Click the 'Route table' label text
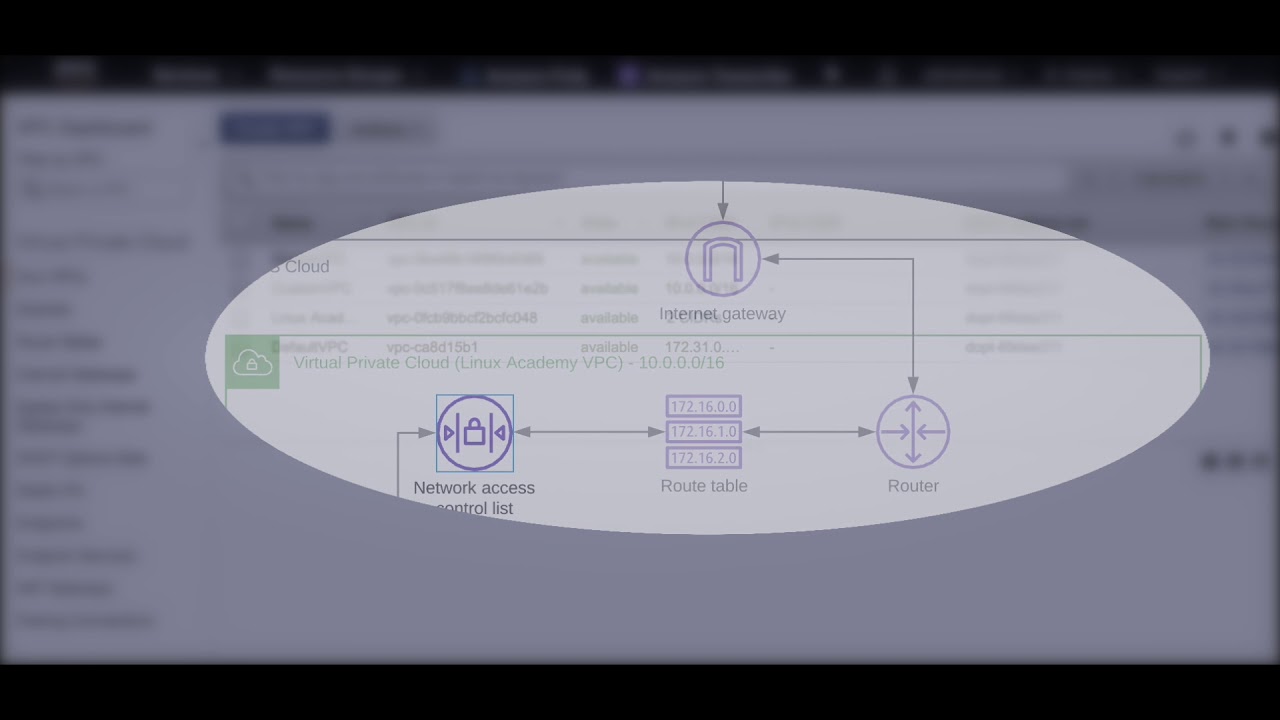This screenshot has width=1280, height=720. point(704,486)
